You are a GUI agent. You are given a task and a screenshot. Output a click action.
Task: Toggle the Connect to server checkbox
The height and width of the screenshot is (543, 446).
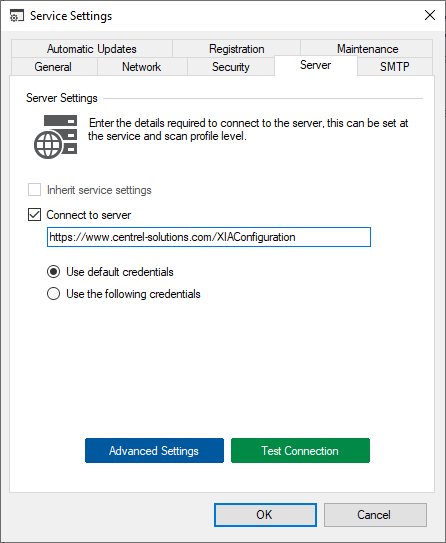[x=34, y=215]
